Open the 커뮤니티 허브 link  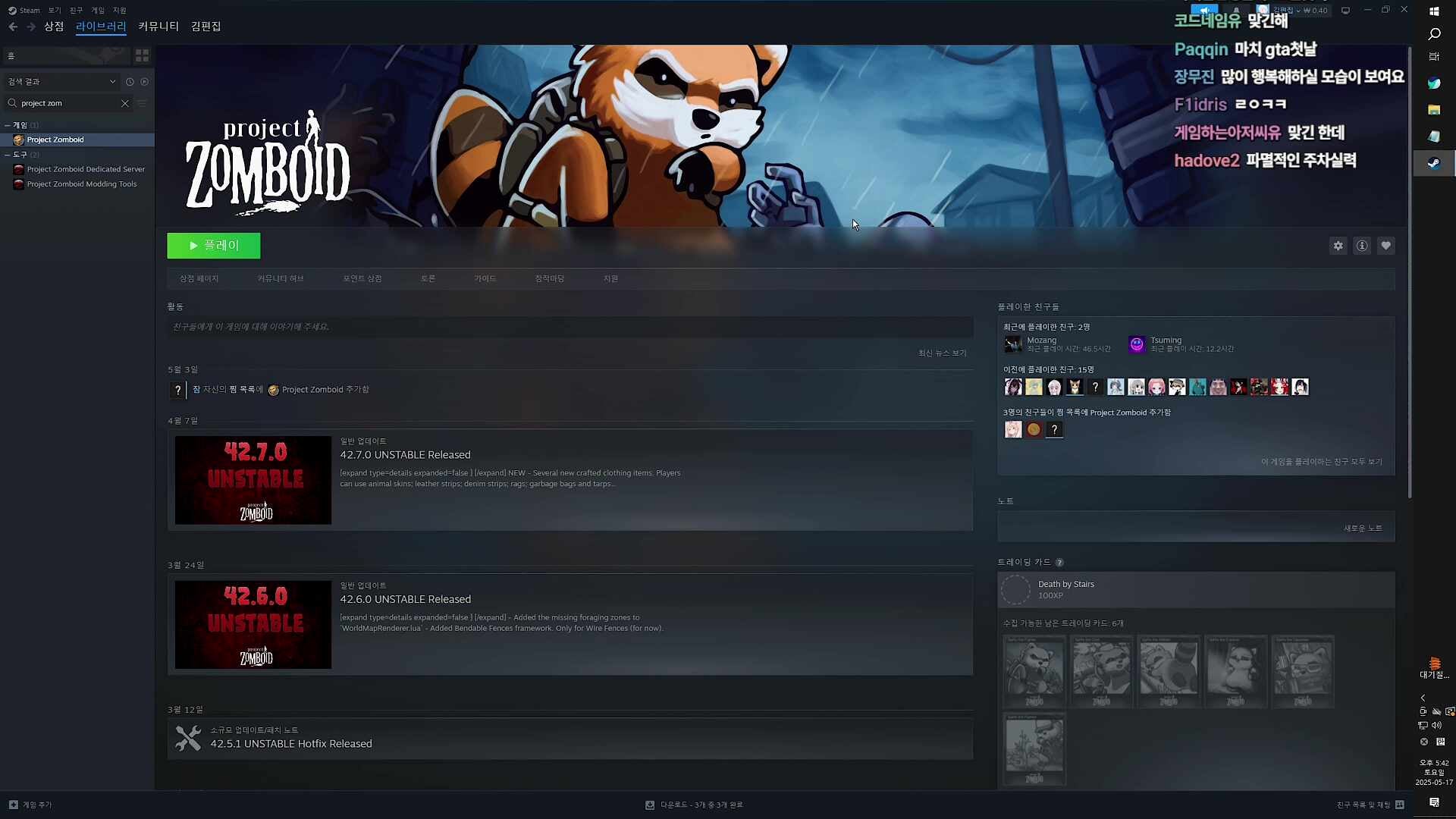(280, 279)
